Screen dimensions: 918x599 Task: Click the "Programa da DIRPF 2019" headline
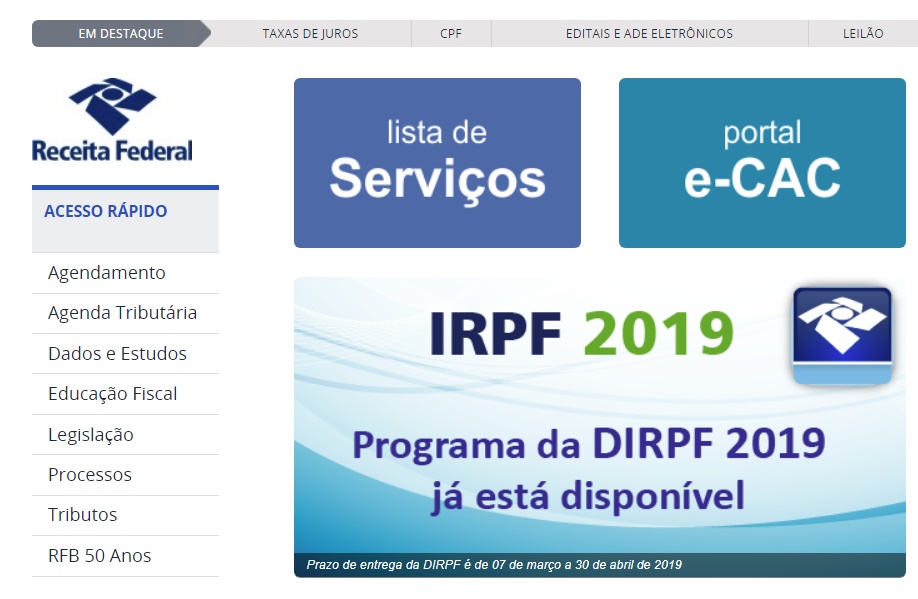pos(589,444)
